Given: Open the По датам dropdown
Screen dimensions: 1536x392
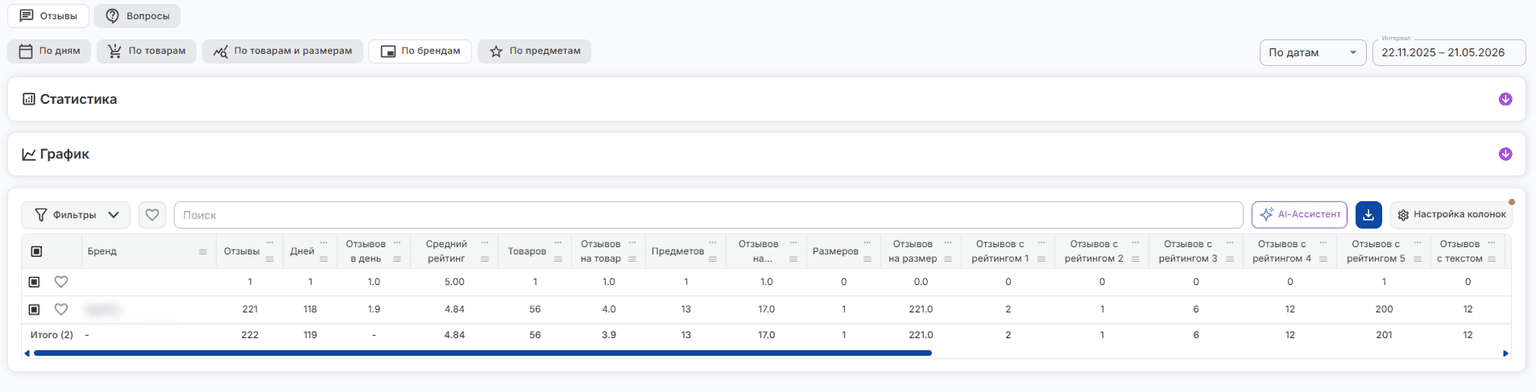Looking at the screenshot, I should click(1313, 52).
